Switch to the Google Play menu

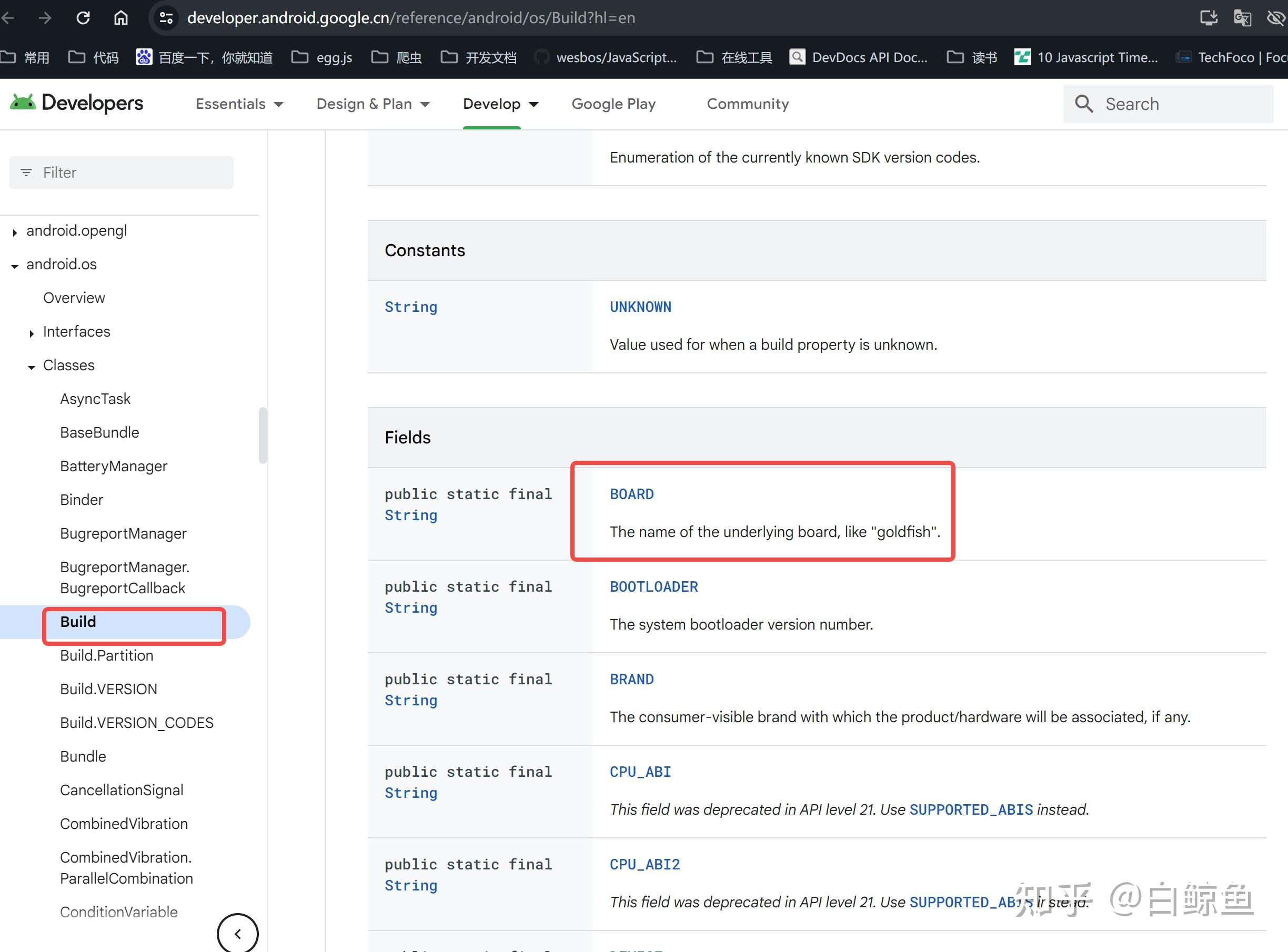tap(613, 104)
